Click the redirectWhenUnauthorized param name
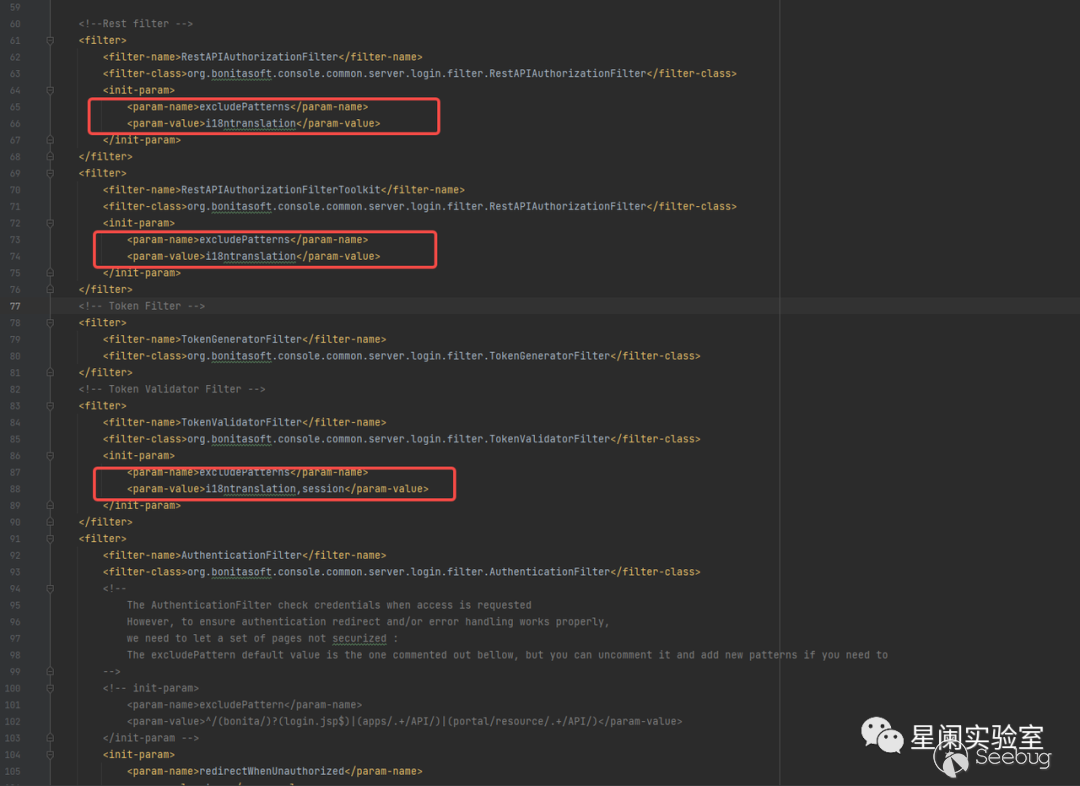The height and width of the screenshot is (786, 1080). click(x=270, y=771)
